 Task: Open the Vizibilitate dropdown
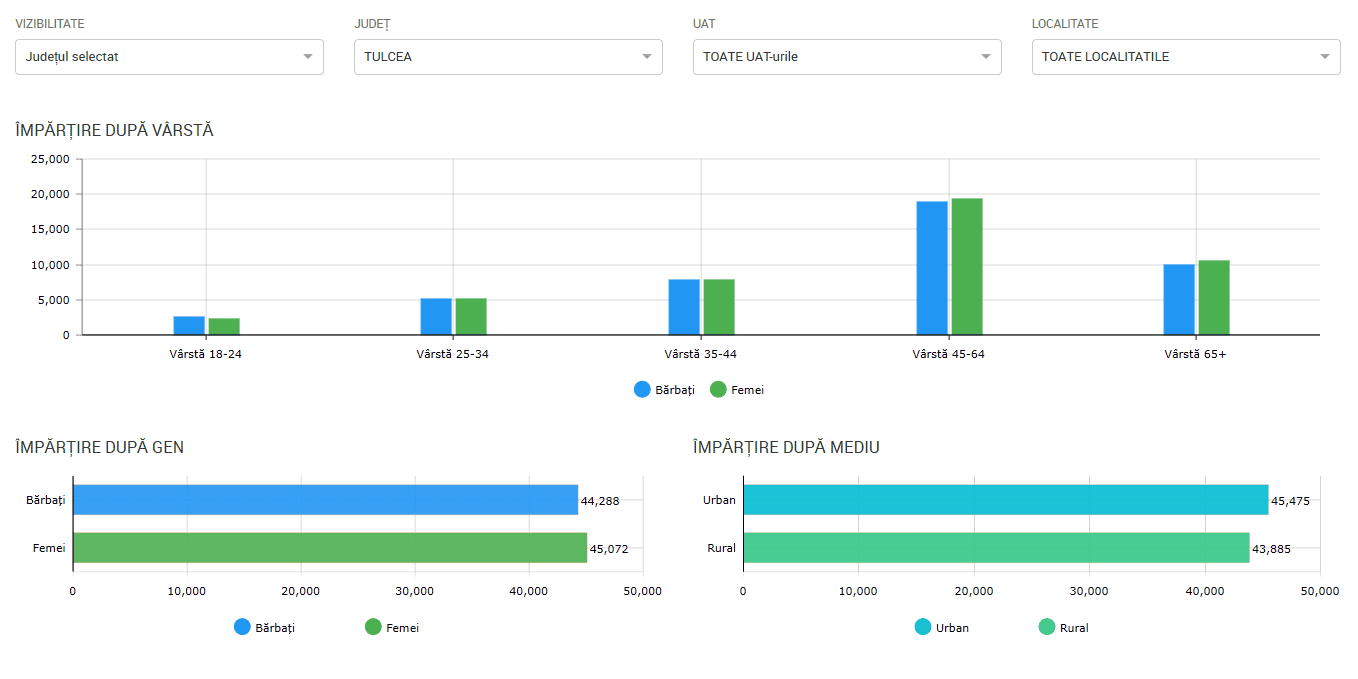(169, 57)
